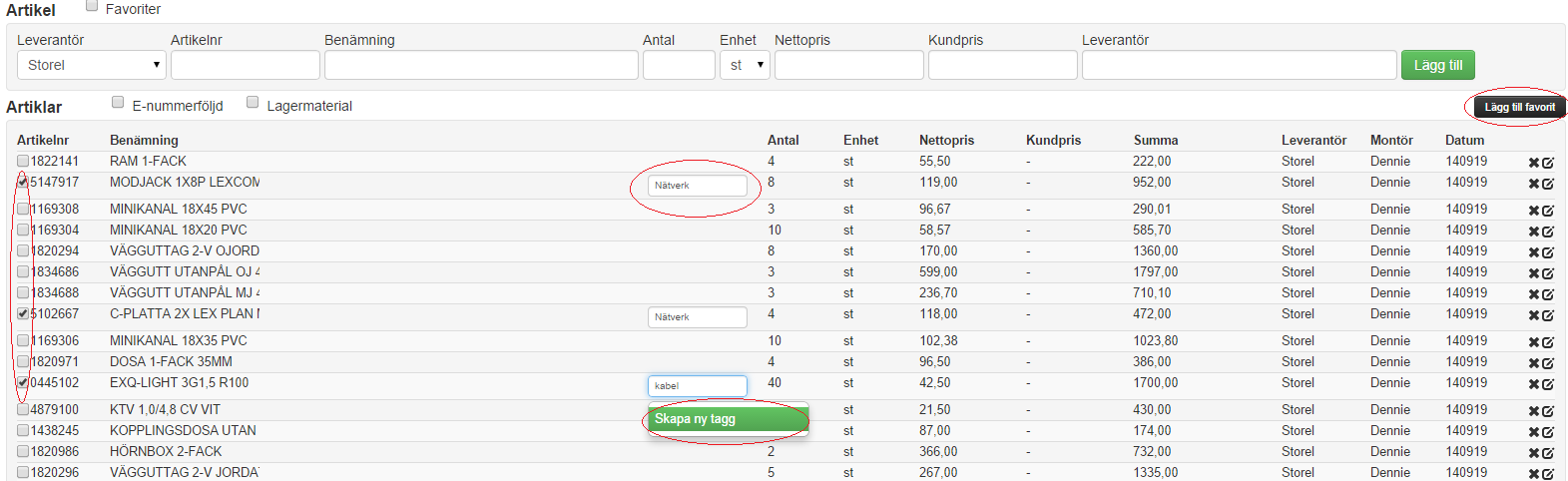Open the Leverantör dropdown showing Storel
Screen dimensions: 1568x481
(91, 65)
